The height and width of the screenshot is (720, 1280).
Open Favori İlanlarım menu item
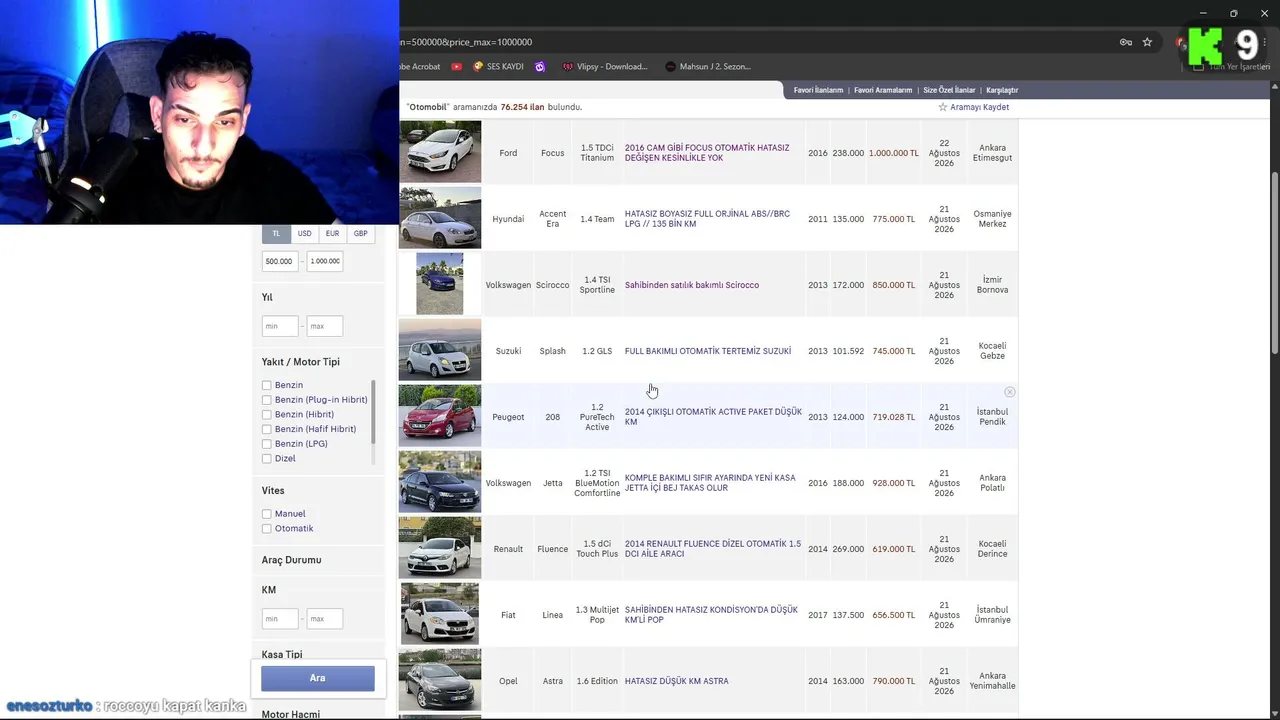[x=818, y=90]
